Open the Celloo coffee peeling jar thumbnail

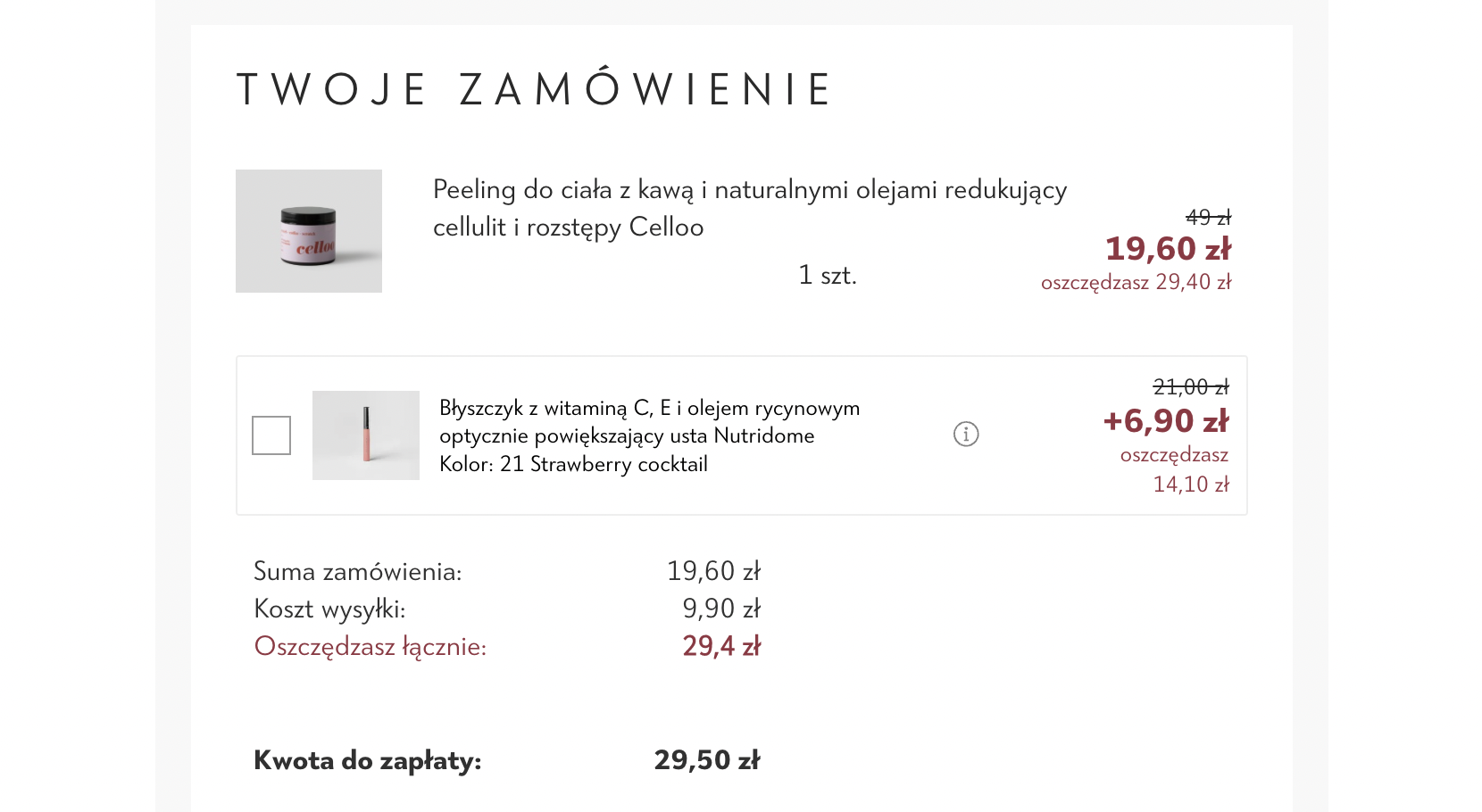pos(309,231)
